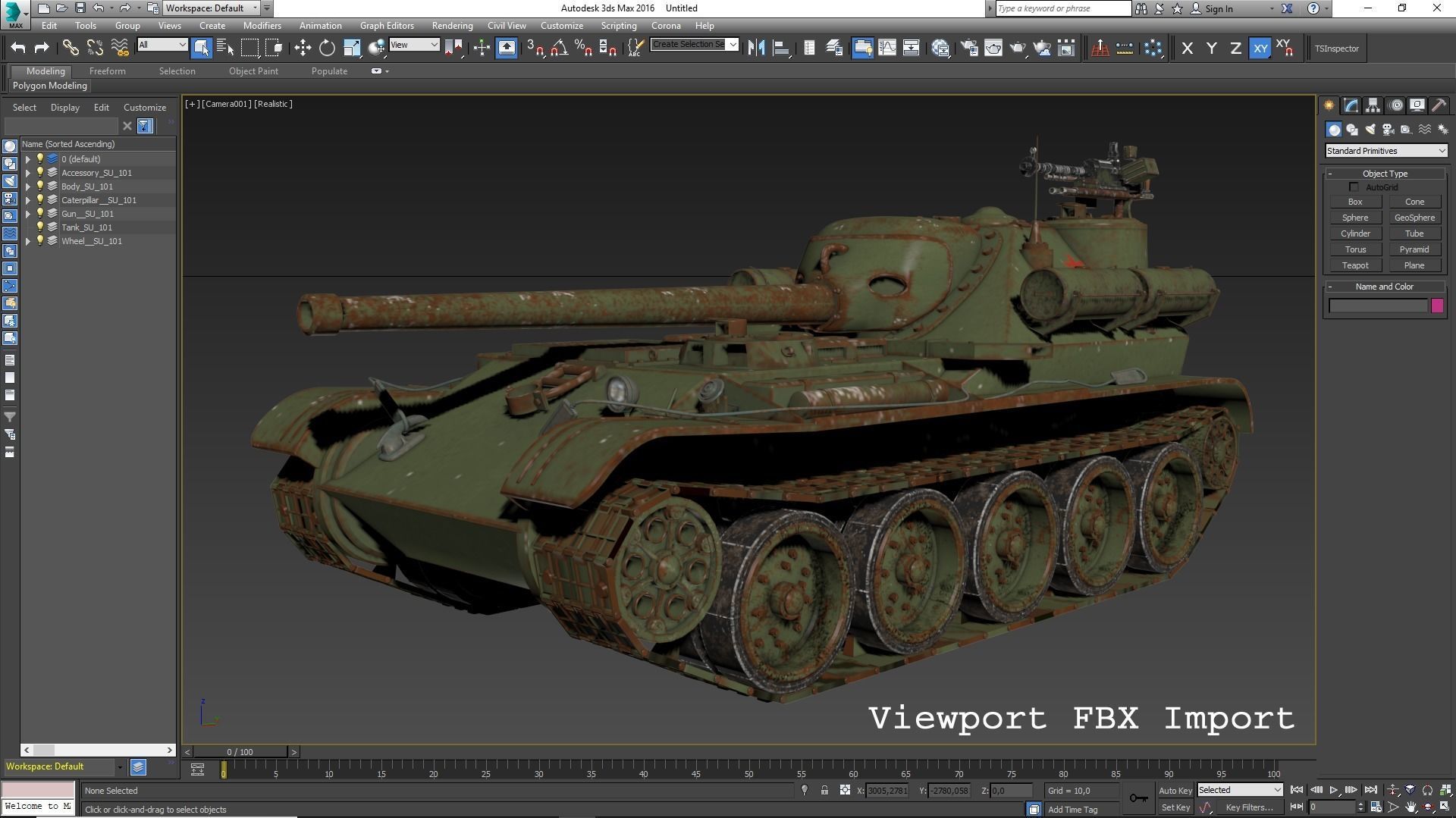Open the Hierarchy command panel tab
Viewport: 1456px width, 818px height.
(x=1373, y=105)
